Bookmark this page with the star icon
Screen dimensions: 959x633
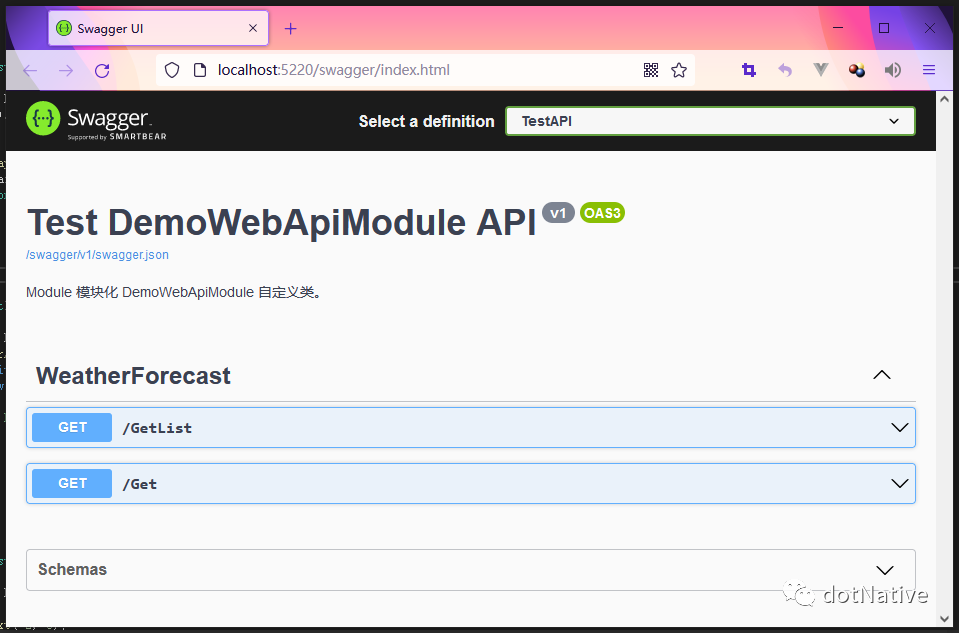click(x=679, y=70)
